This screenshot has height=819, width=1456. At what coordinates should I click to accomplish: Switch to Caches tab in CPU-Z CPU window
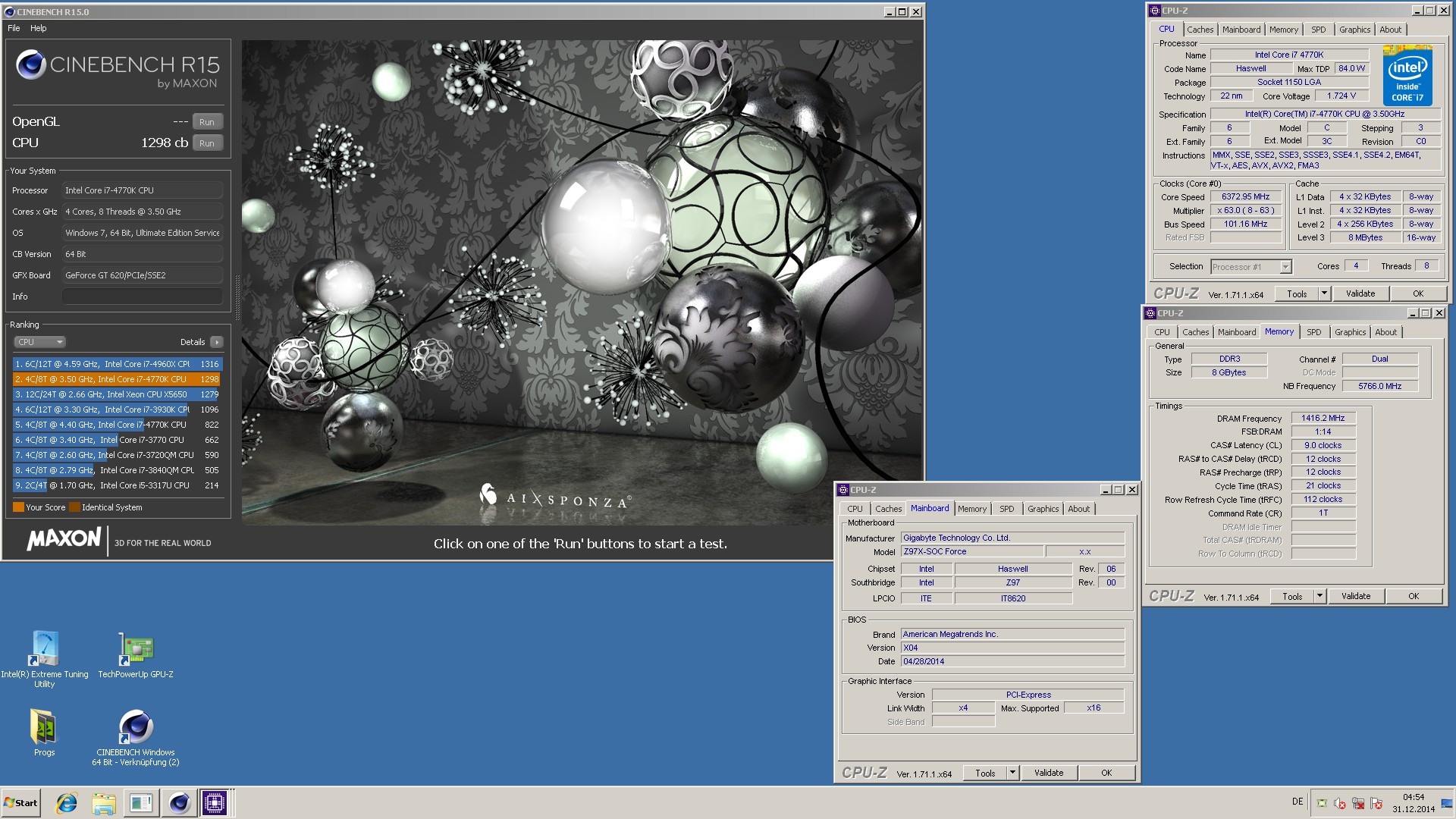coord(1200,30)
